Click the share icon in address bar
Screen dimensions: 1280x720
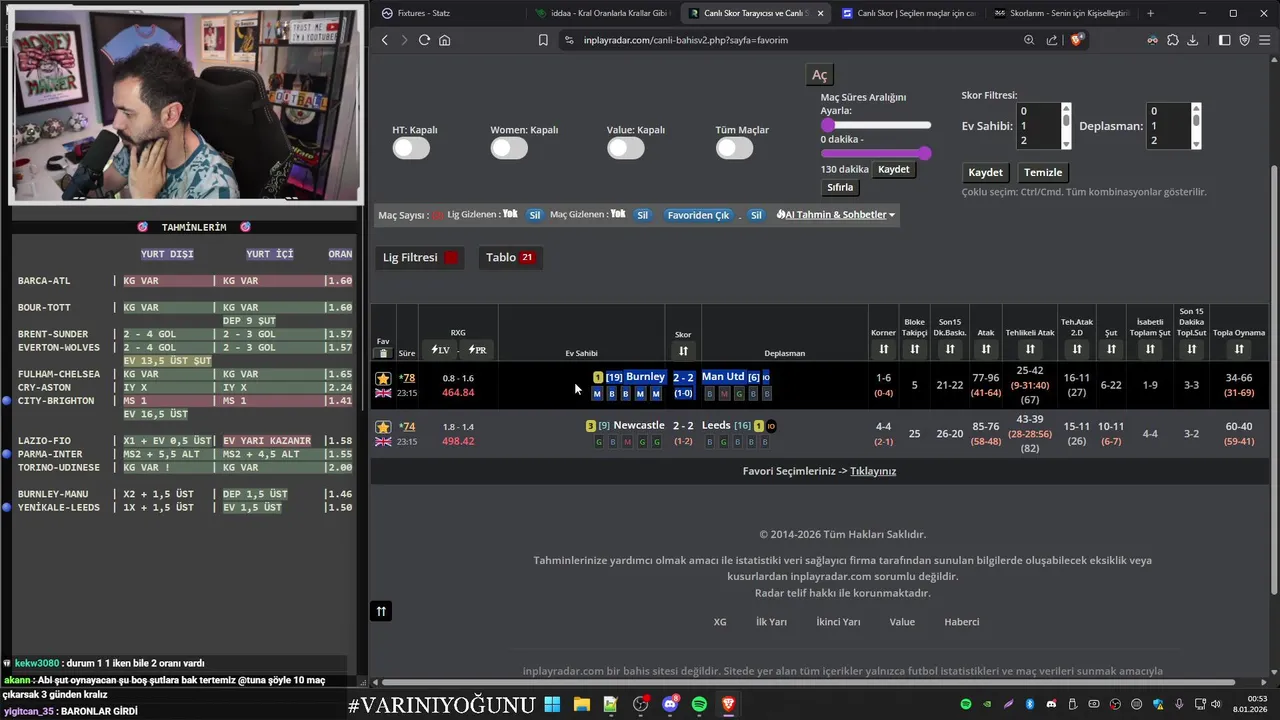point(1052,40)
